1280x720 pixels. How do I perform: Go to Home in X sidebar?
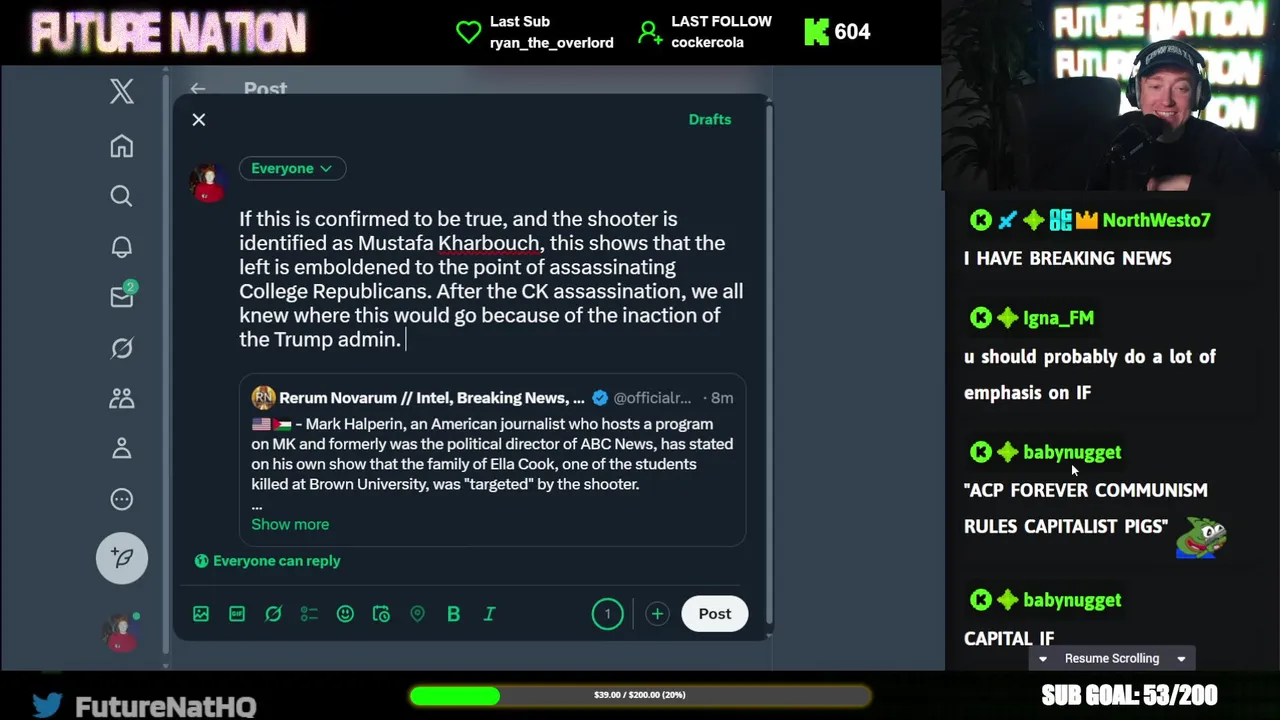click(122, 146)
